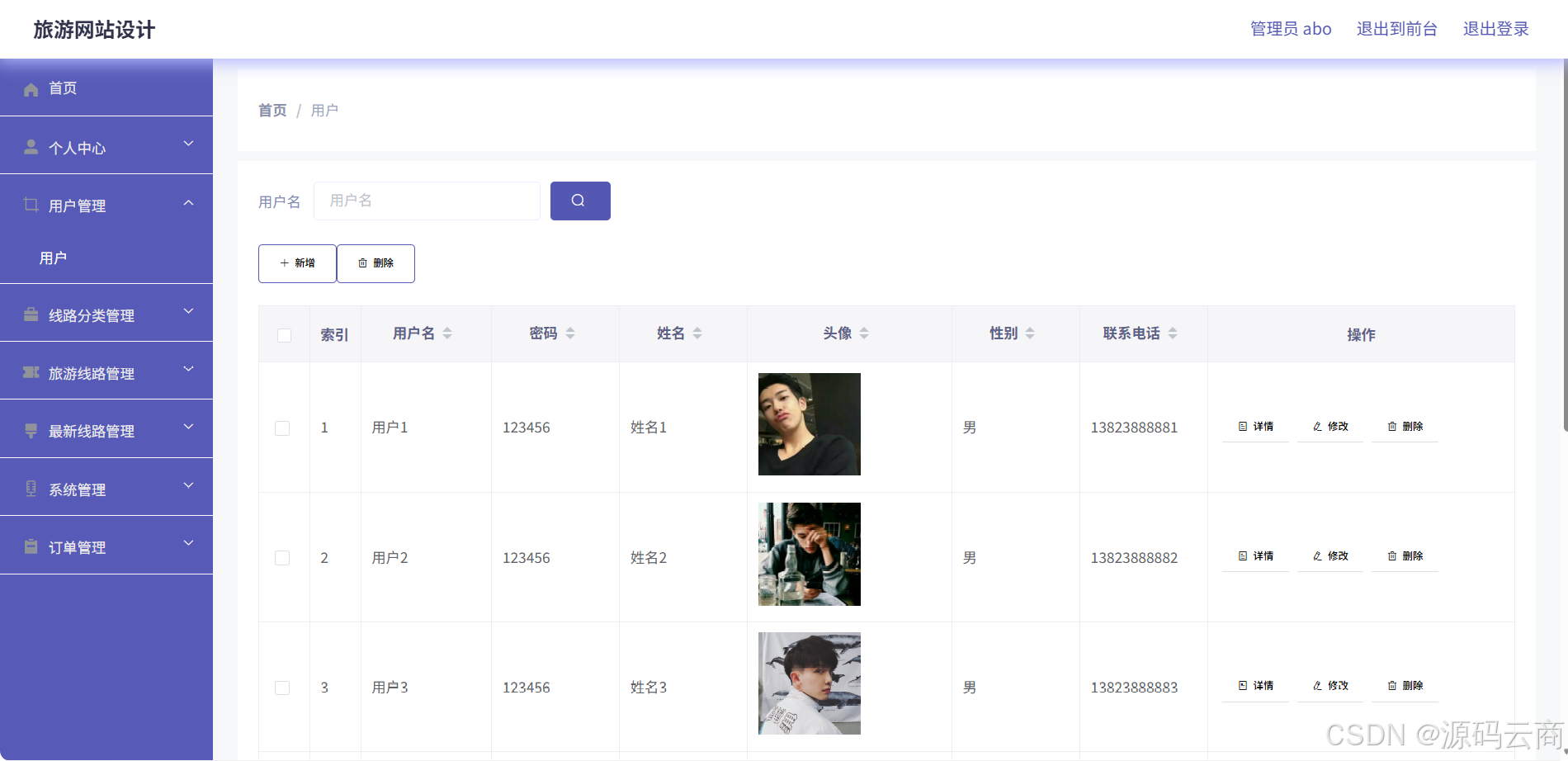Image resolution: width=1568 pixels, height=761 pixels.
Task: Click the avatar thumbnail of 用户2
Action: coord(810,554)
